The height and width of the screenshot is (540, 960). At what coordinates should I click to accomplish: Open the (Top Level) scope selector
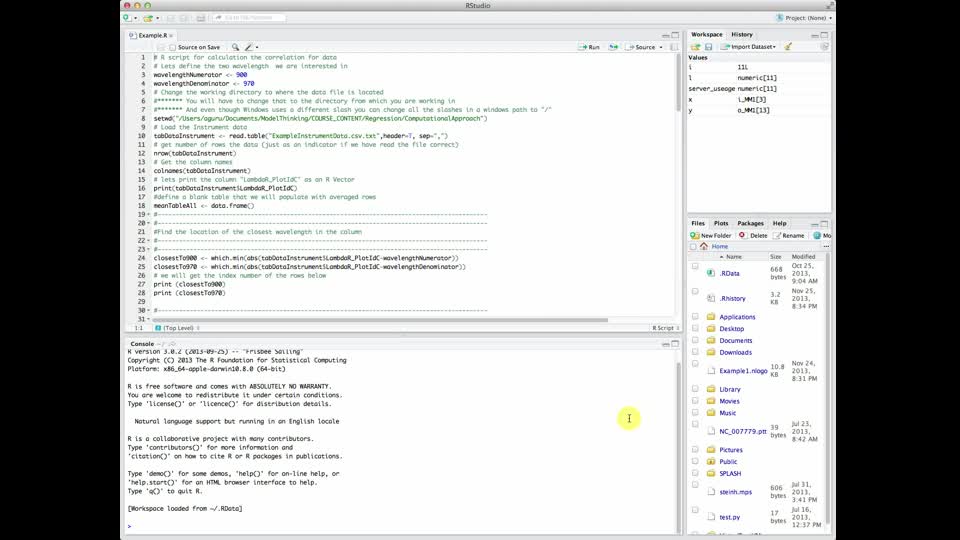click(x=178, y=328)
